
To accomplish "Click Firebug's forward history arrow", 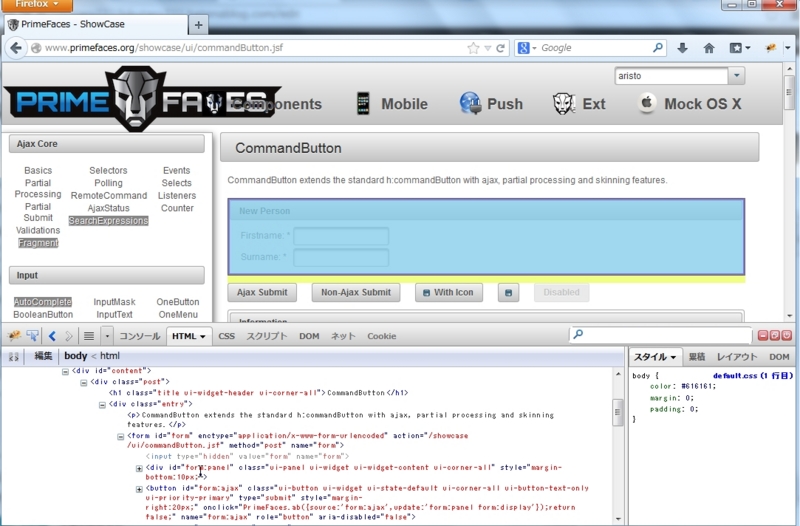I will (68, 336).
